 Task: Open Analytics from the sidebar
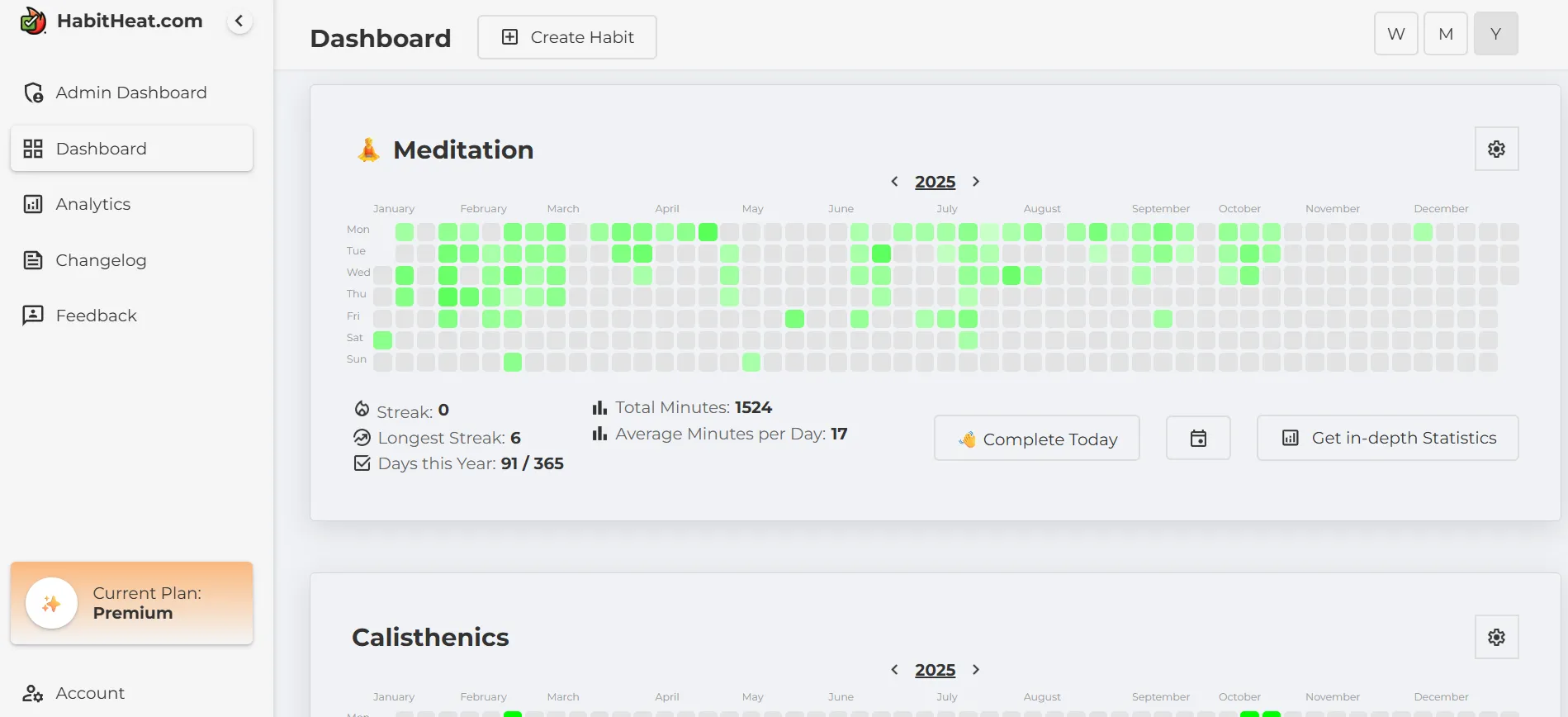92,204
